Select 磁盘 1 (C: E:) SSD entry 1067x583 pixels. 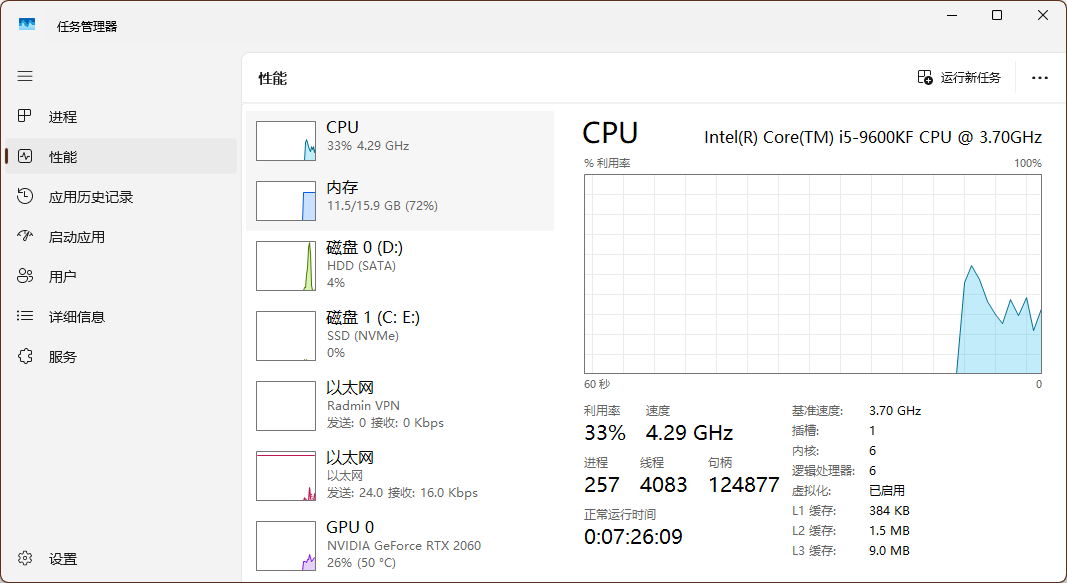tap(400, 335)
